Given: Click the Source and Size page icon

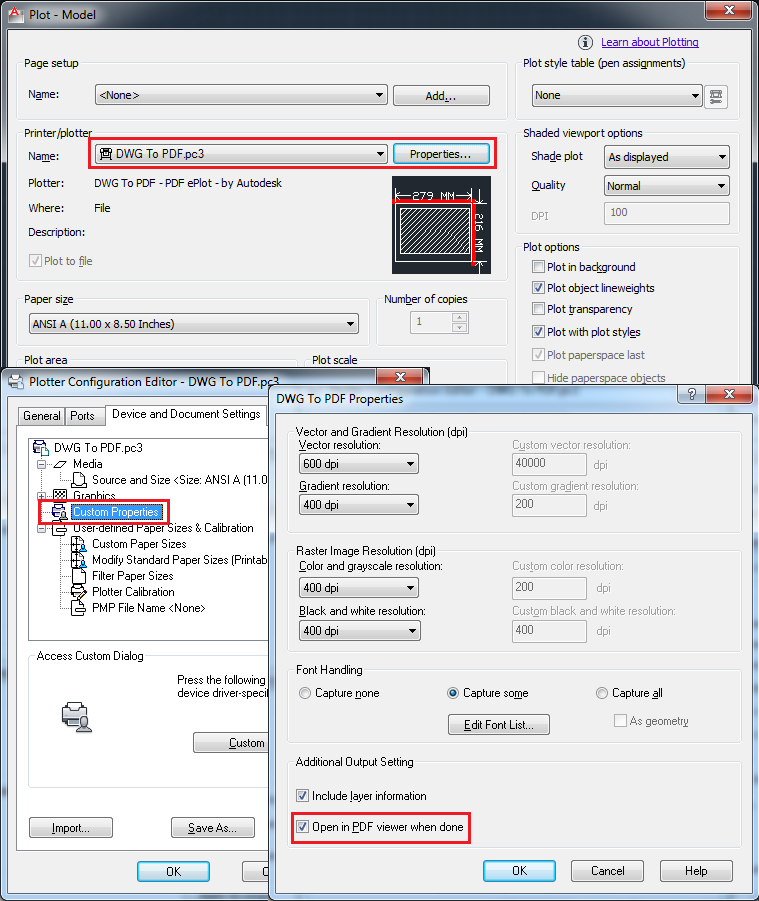Looking at the screenshot, I should coord(79,480).
